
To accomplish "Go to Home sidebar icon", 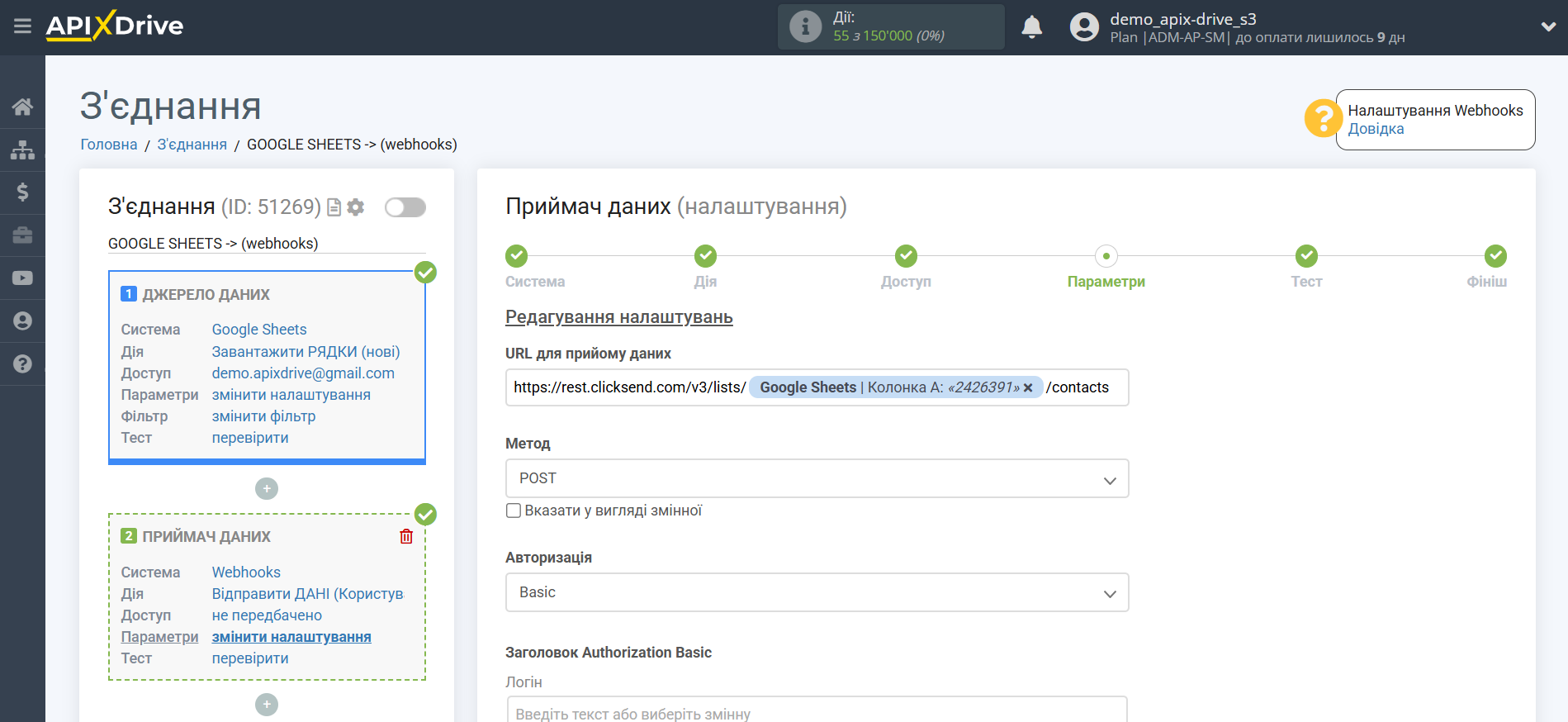I will (22, 107).
